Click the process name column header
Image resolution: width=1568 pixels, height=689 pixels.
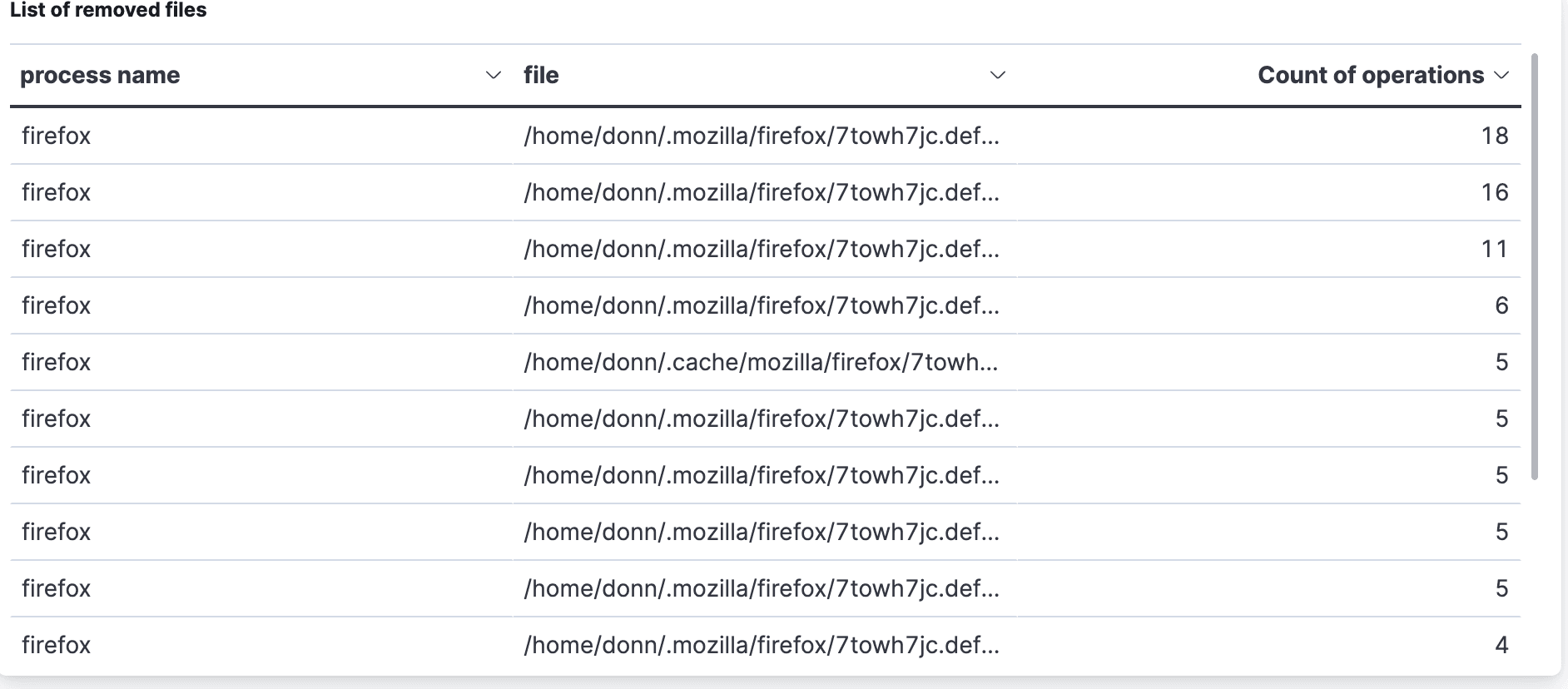(x=100, y=76)
